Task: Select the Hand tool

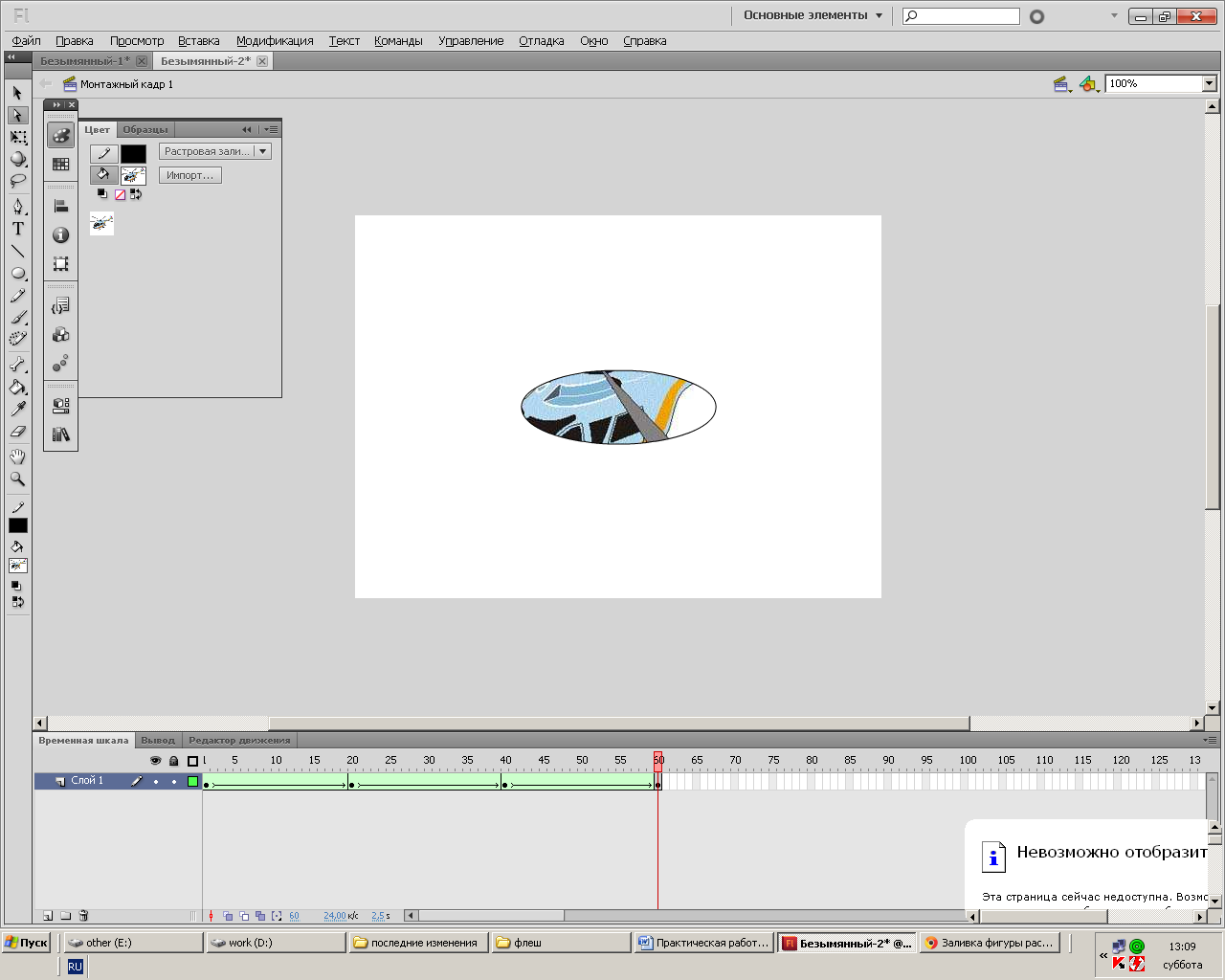Action: click(x=17, y=457)
